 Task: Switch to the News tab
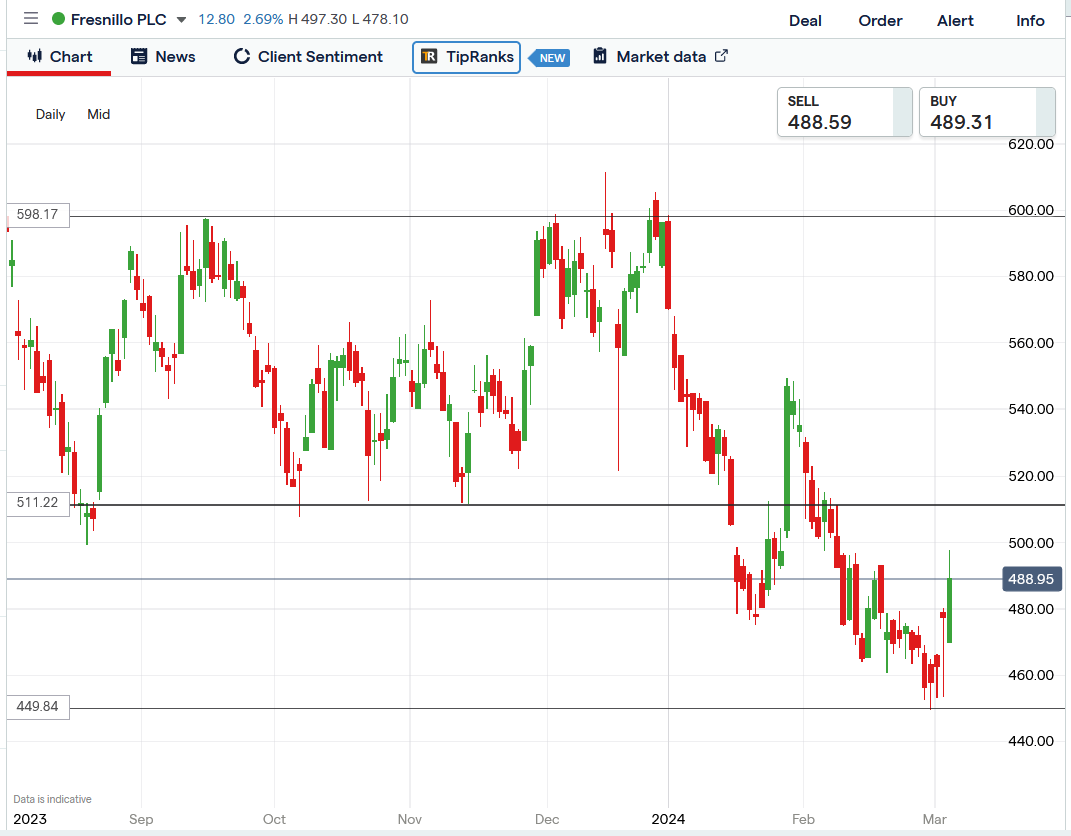point(163,57)
